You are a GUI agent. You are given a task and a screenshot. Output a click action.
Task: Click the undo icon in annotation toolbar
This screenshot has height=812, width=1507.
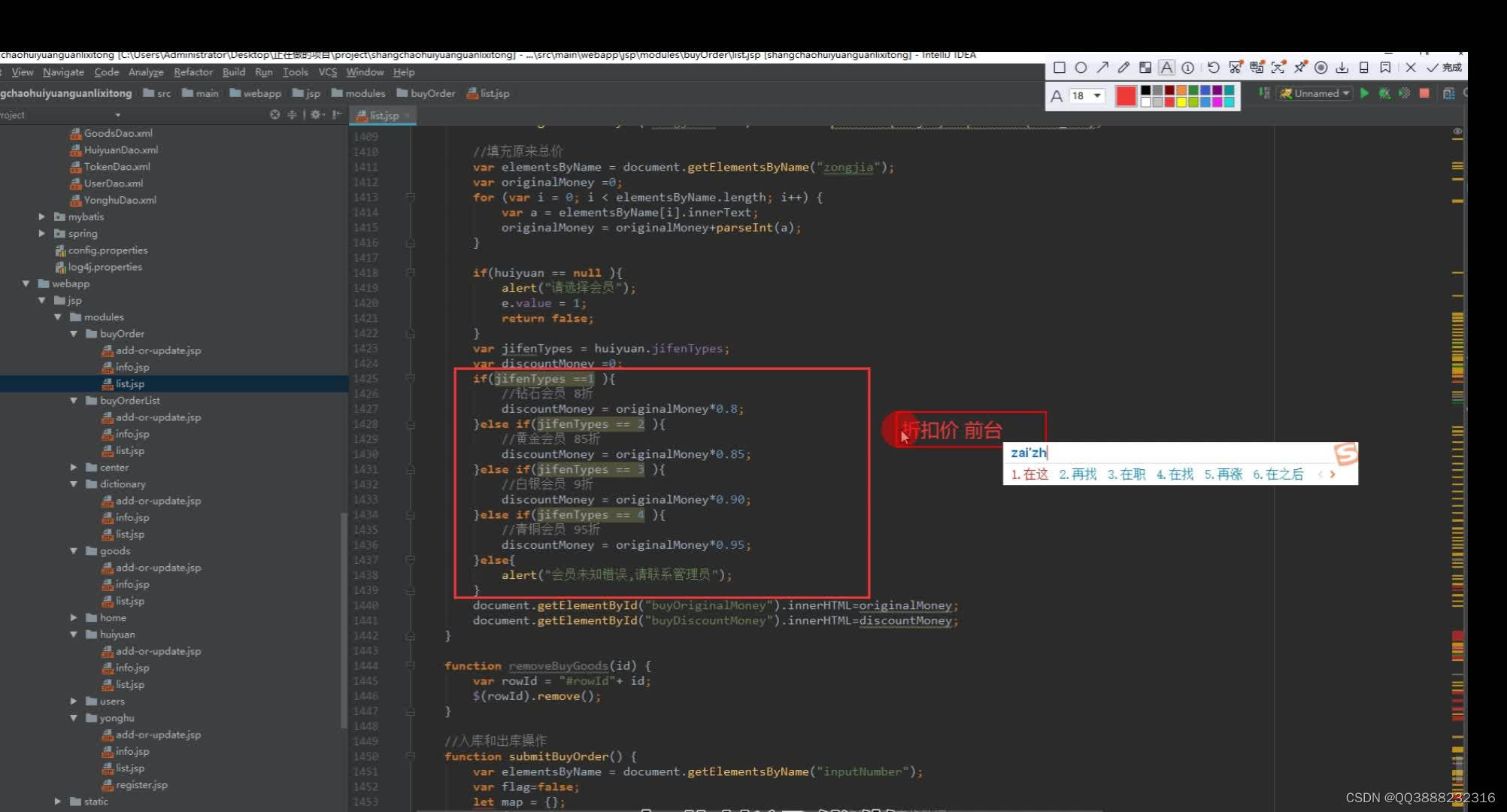click(x=1213, y=67)
